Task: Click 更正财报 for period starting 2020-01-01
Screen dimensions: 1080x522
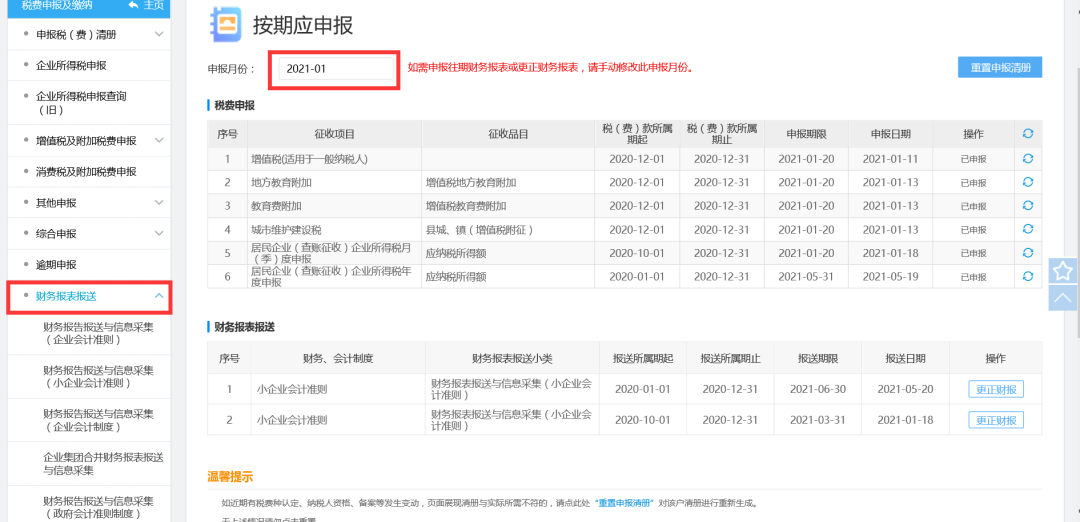Action: [996, 389]
